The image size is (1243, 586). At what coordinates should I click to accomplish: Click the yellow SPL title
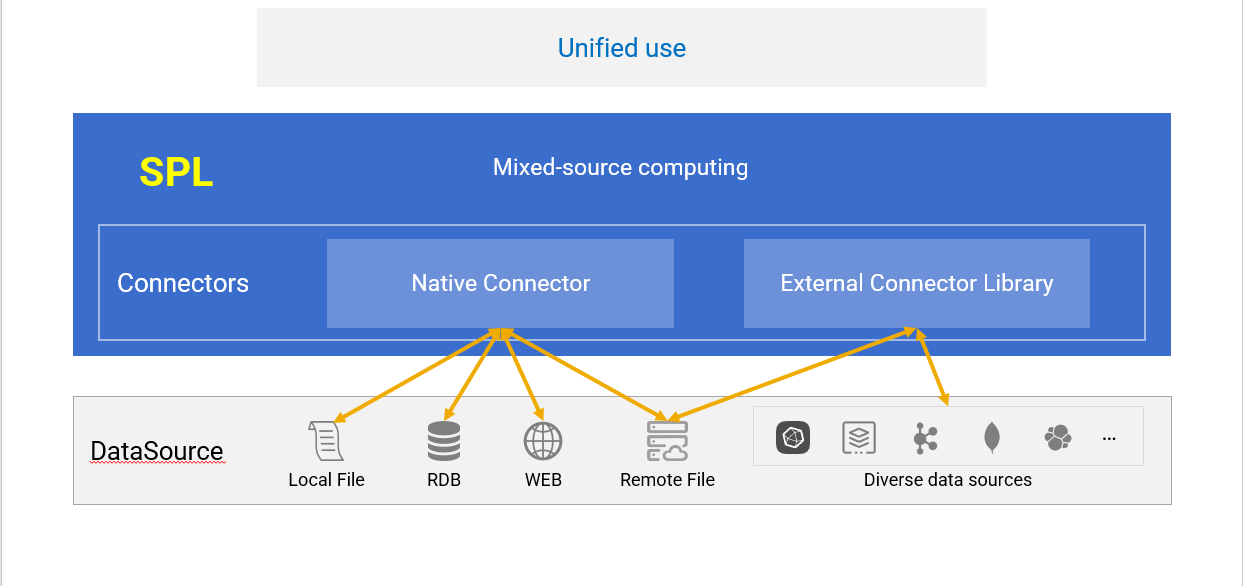(176, 173)
